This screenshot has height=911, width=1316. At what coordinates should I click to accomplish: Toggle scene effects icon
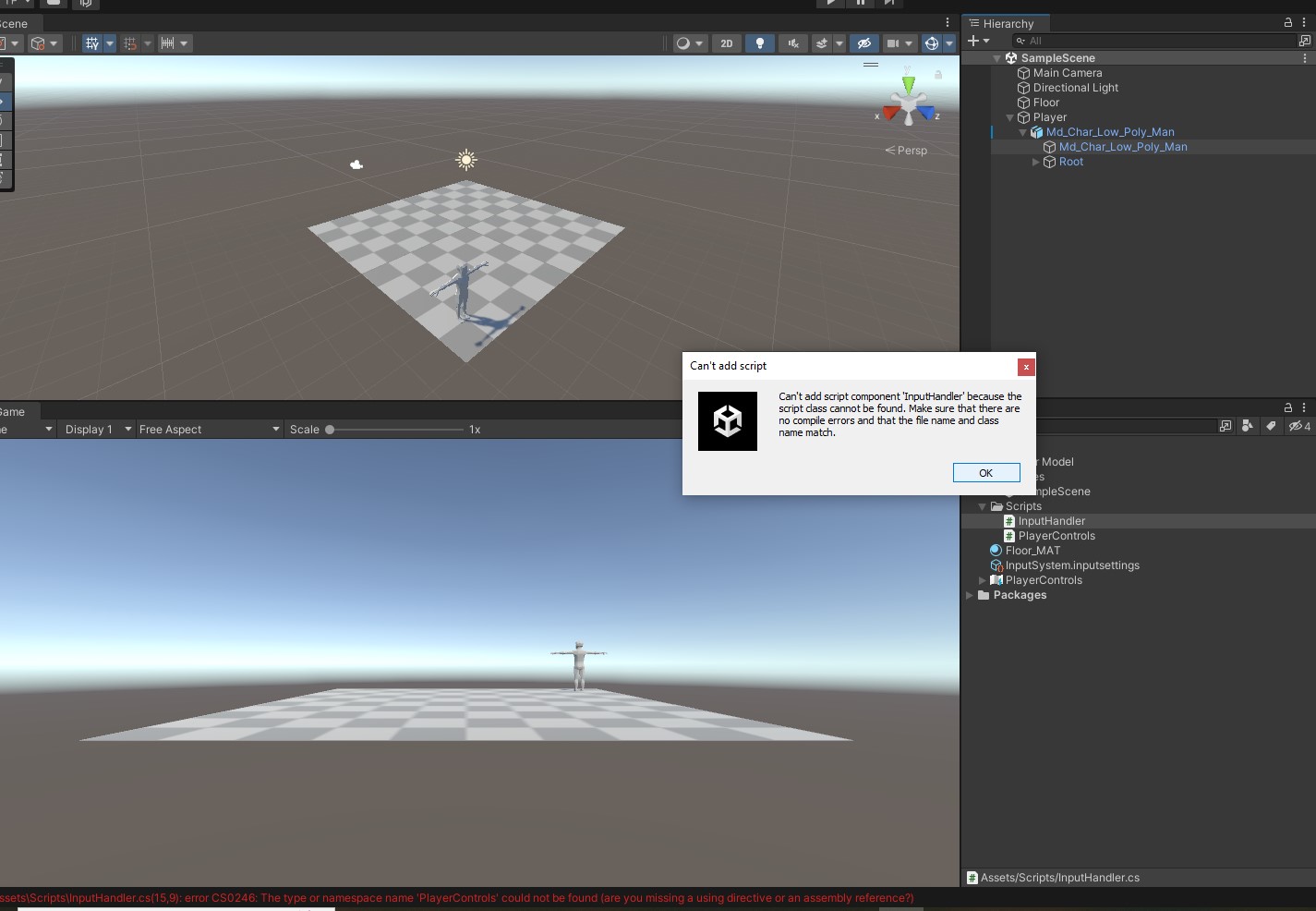(x=821, y=43)
